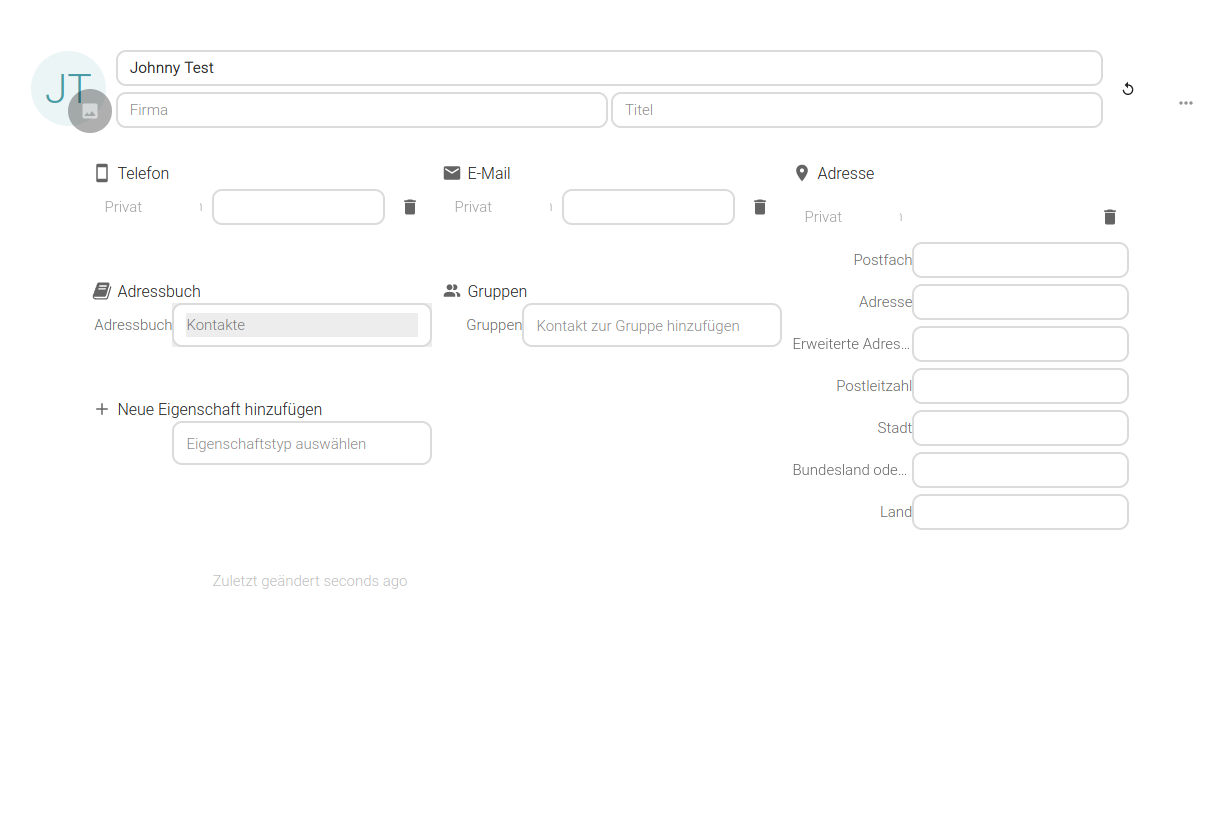Click the Neue Eigenschaft hinzufügen heading
The width and height of the screenshot is (1220, 821).
[220, 409]
